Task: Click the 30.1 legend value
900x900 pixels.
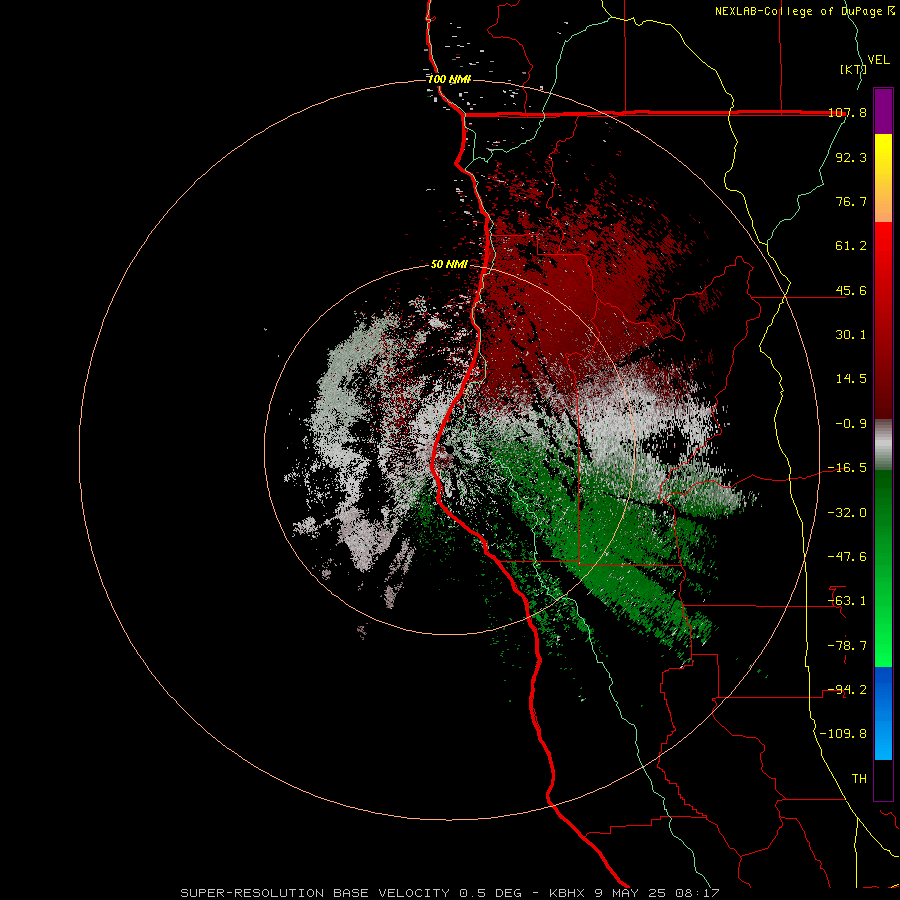Action: click(851, 335)
